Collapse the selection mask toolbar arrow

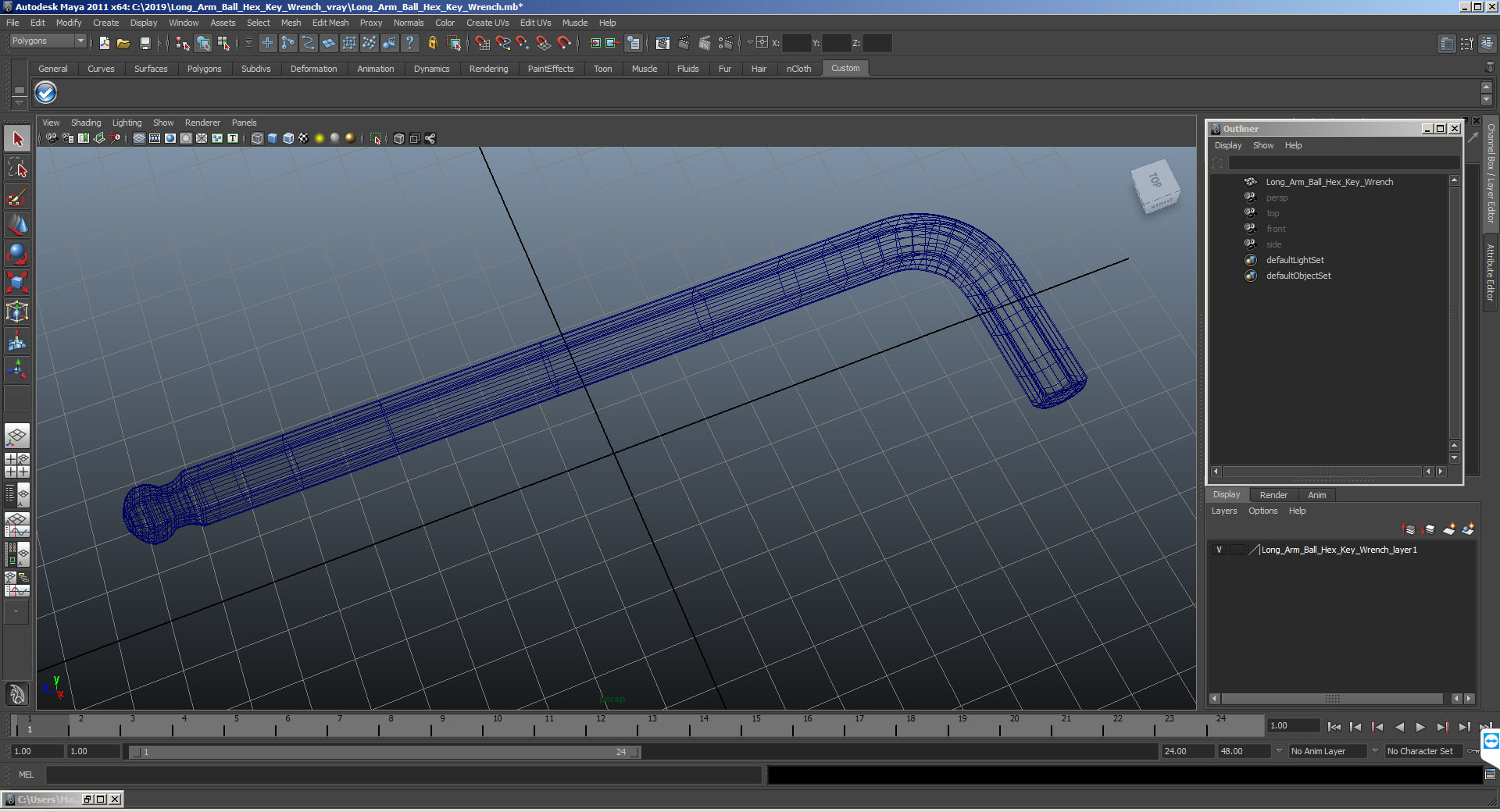click(x=249, y=43)
